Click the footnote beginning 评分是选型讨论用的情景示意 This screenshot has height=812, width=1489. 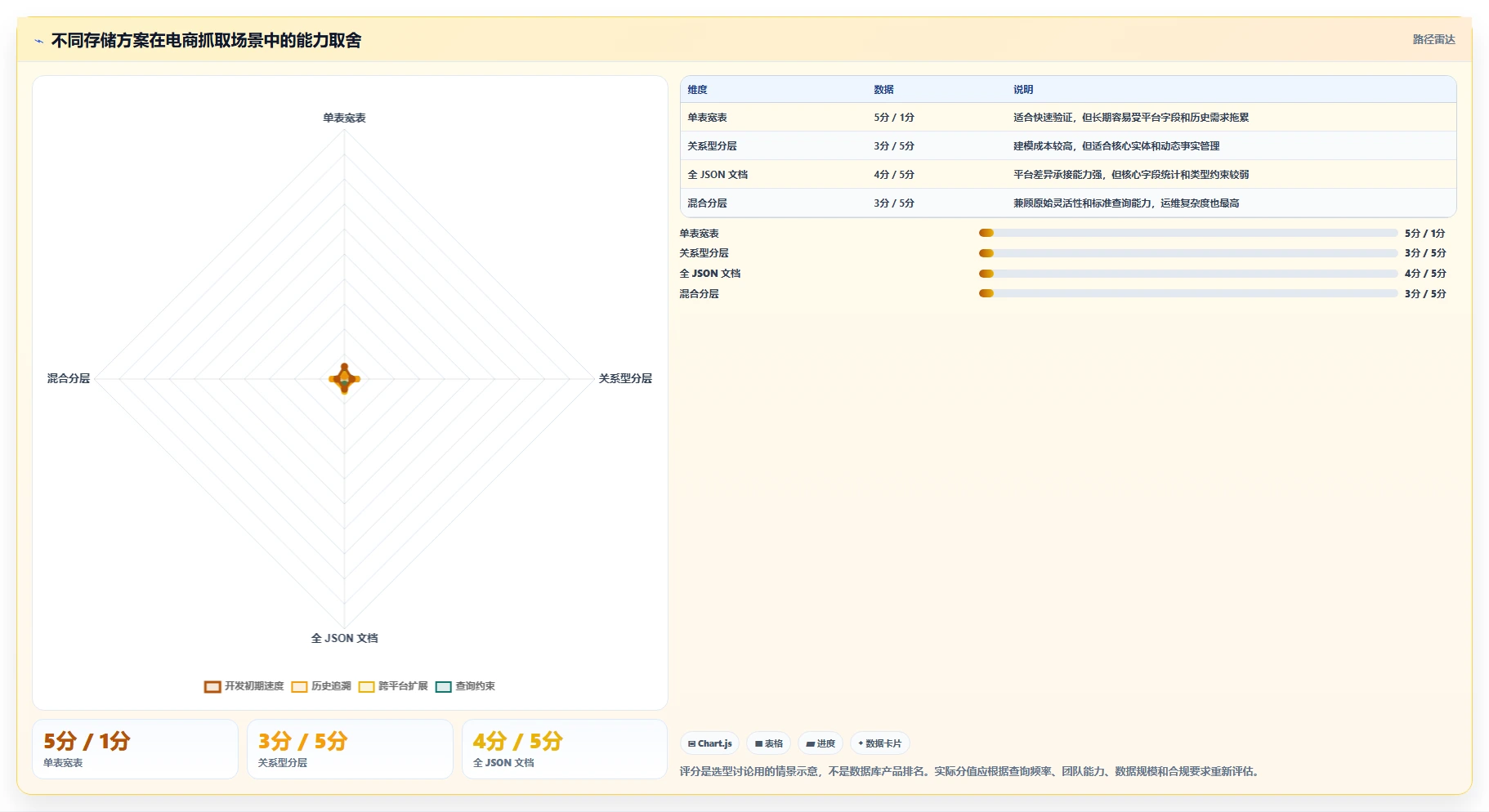969,771
